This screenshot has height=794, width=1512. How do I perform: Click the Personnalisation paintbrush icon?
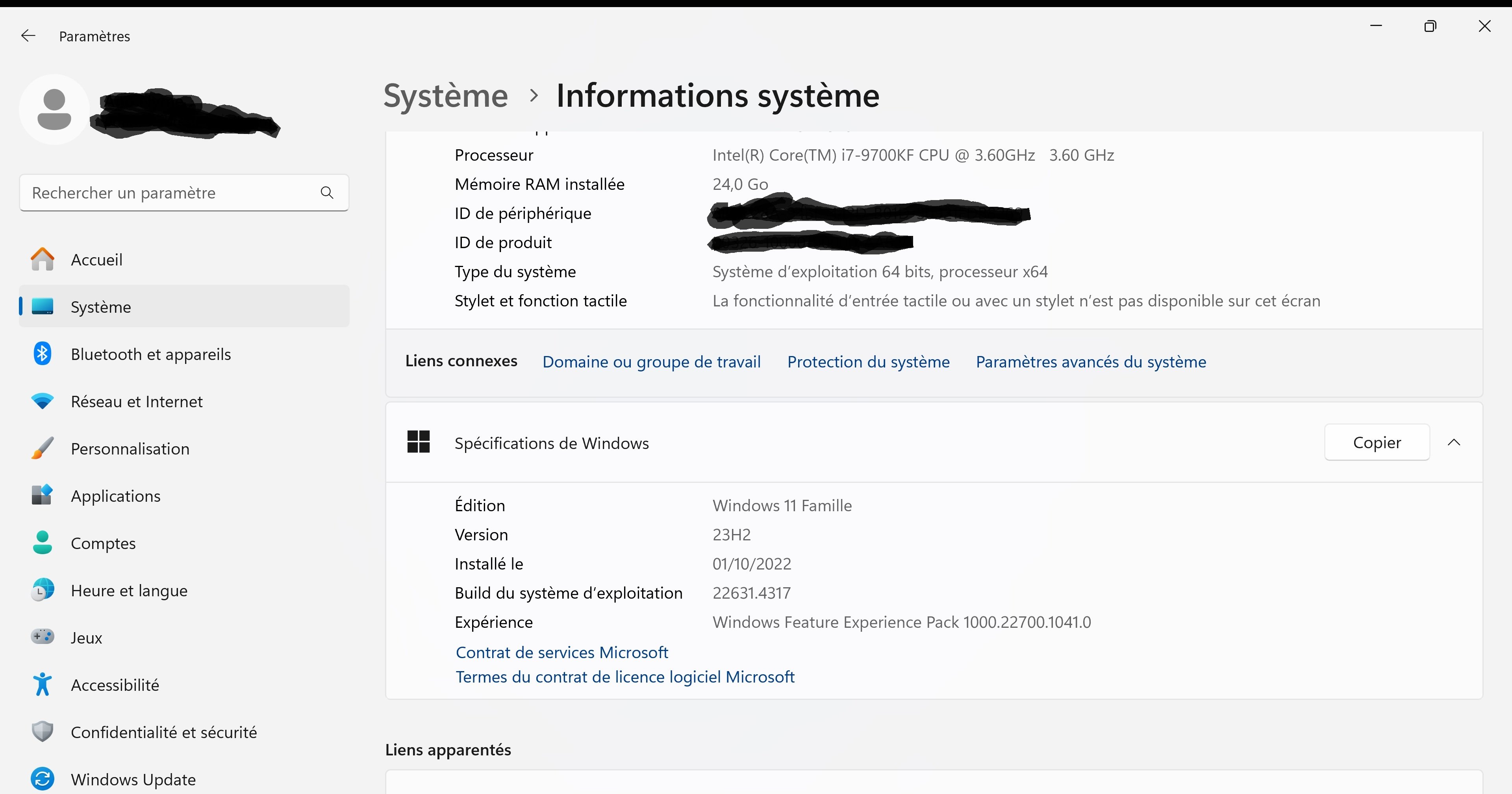pos(42,449)
